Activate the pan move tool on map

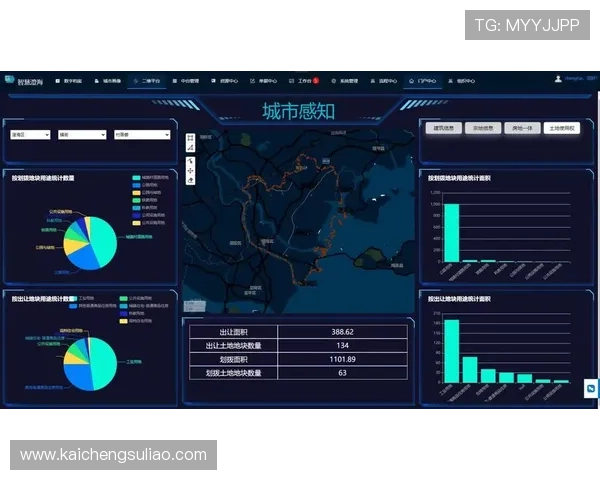[x=190, y=169]
